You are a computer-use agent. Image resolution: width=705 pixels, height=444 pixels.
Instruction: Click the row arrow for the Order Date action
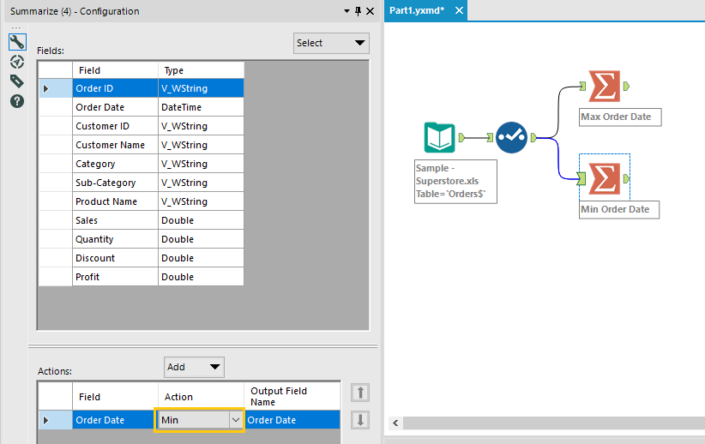[45, 420]
